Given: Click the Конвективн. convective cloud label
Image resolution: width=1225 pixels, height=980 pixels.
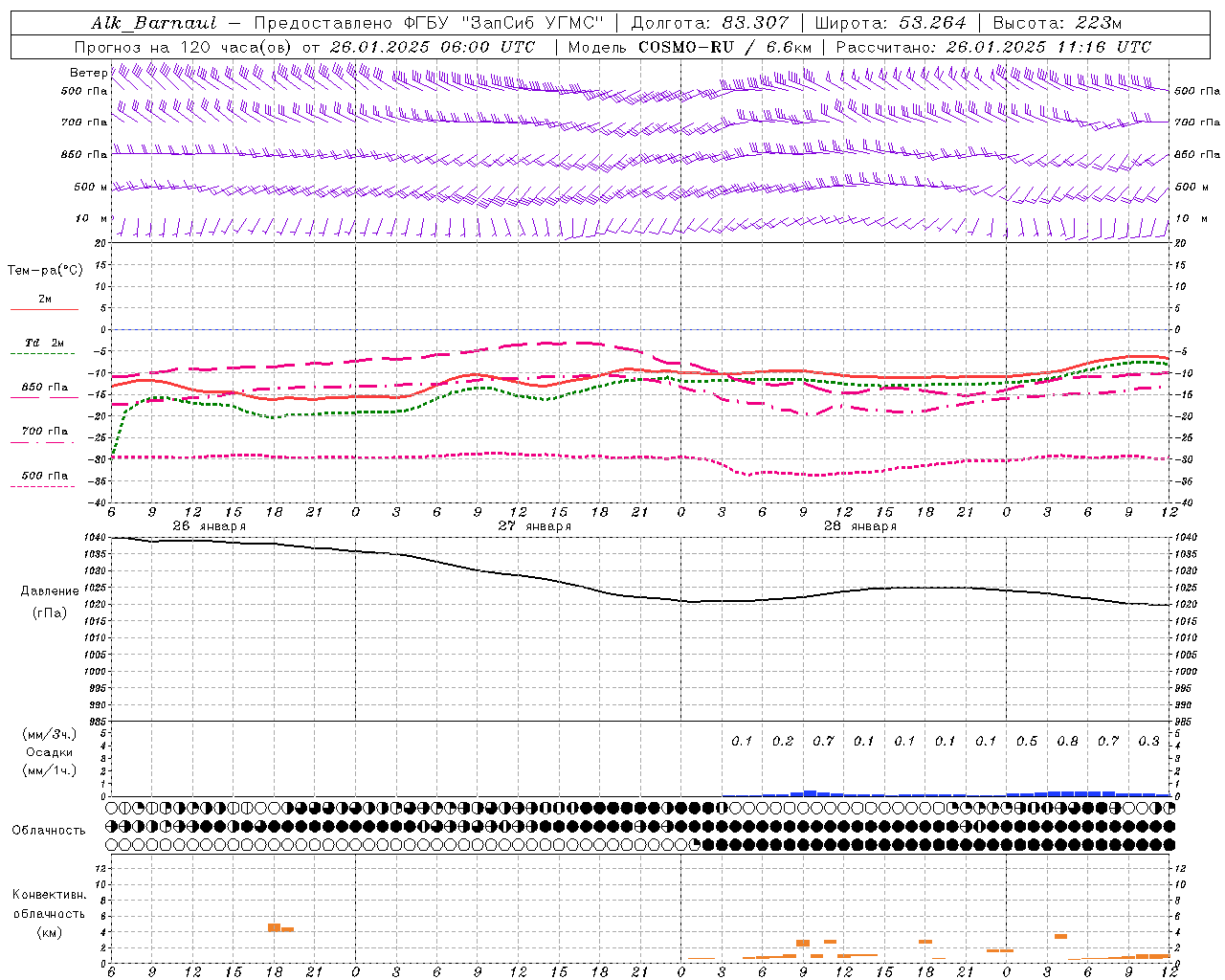Looking at the screenshot, I should (50, 895).
